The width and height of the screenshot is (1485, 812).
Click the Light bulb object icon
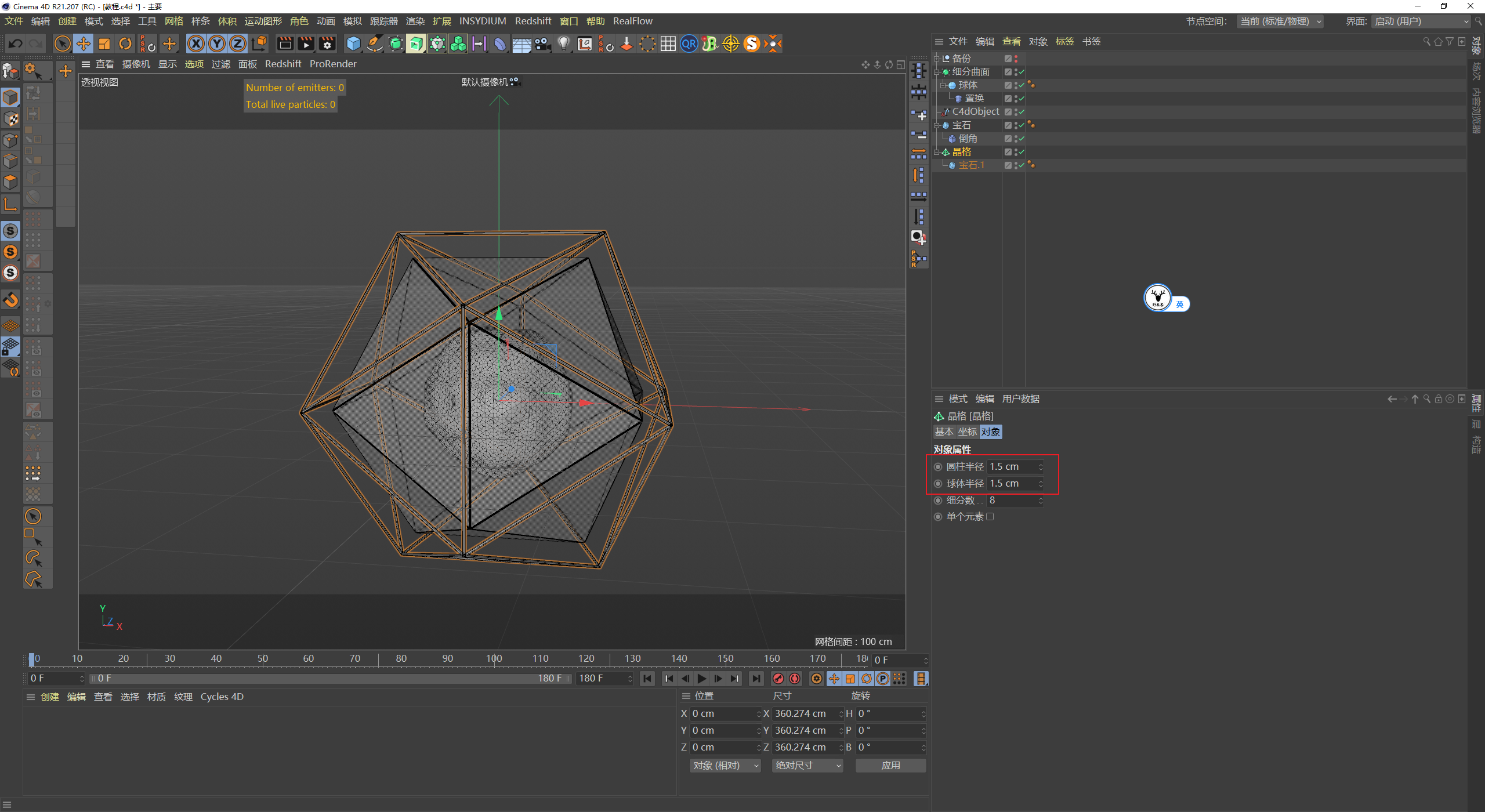coord(563,43)
